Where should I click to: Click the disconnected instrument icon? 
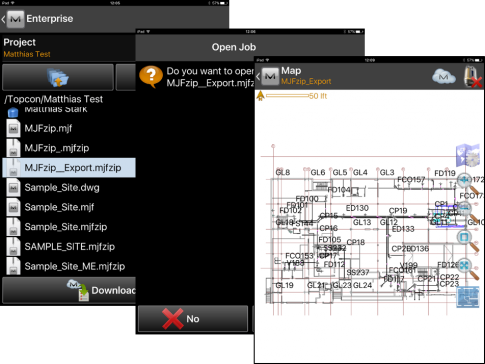coord(473,77)
